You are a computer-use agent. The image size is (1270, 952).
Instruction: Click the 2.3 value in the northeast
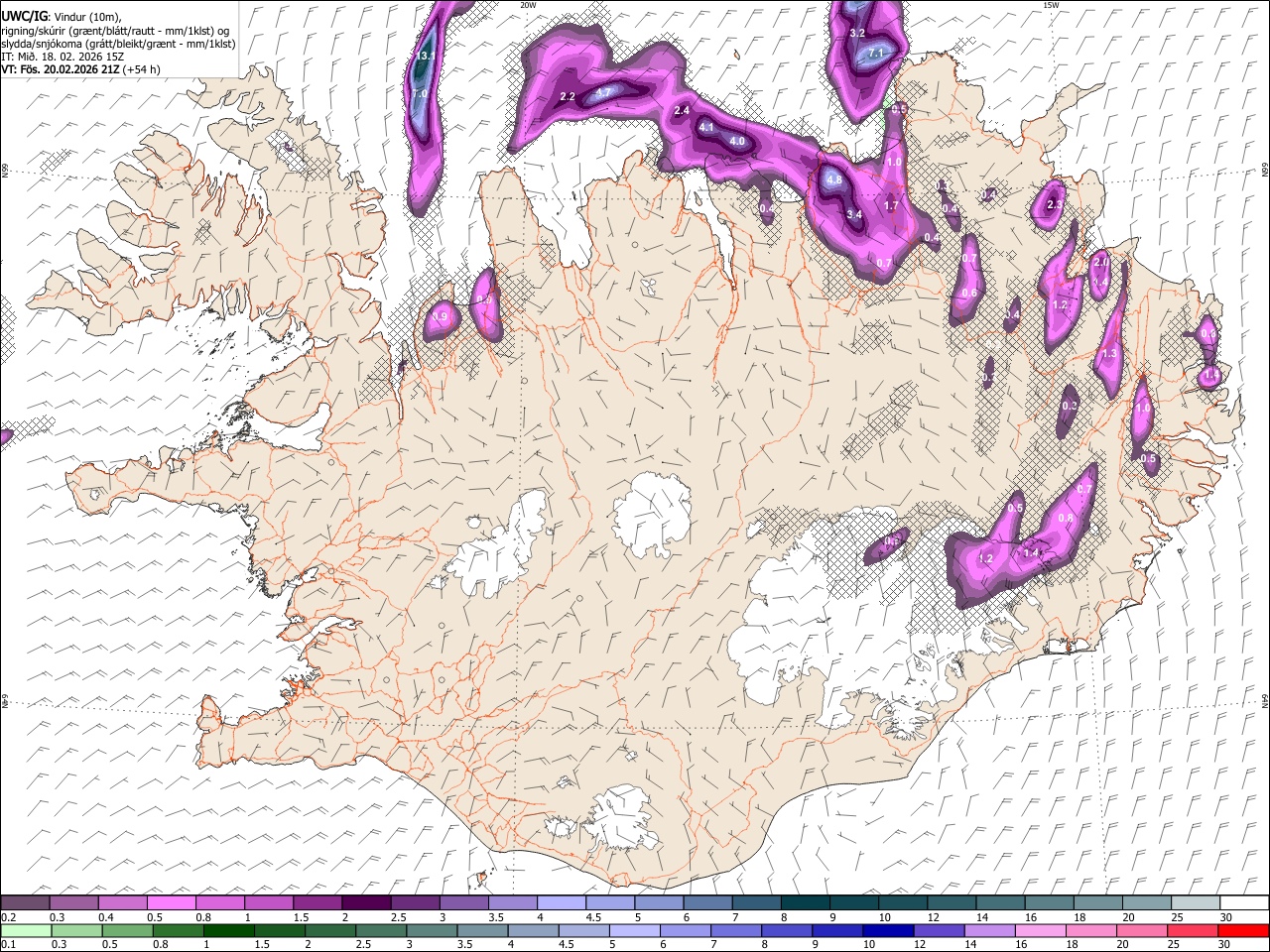point(1055,205)
